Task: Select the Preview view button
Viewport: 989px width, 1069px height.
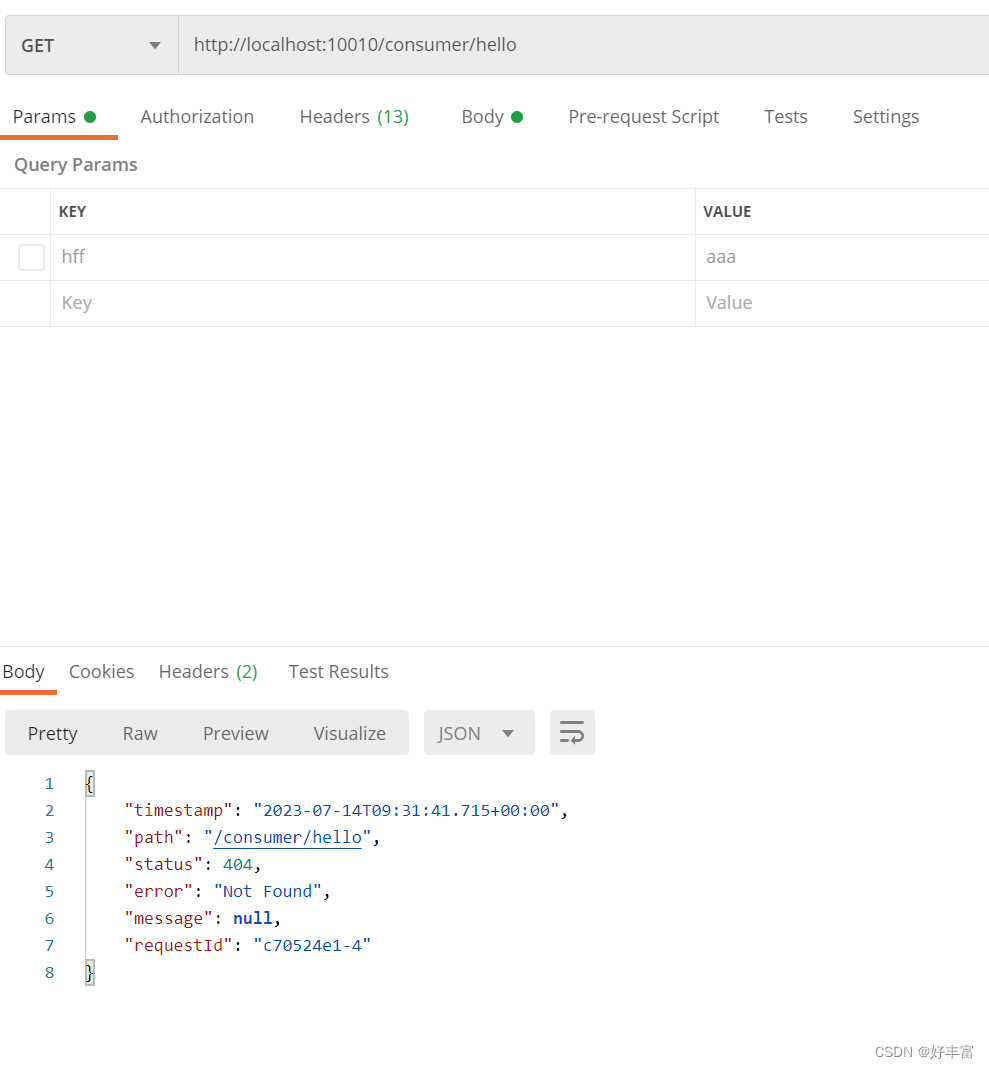Action: point(236,733)
